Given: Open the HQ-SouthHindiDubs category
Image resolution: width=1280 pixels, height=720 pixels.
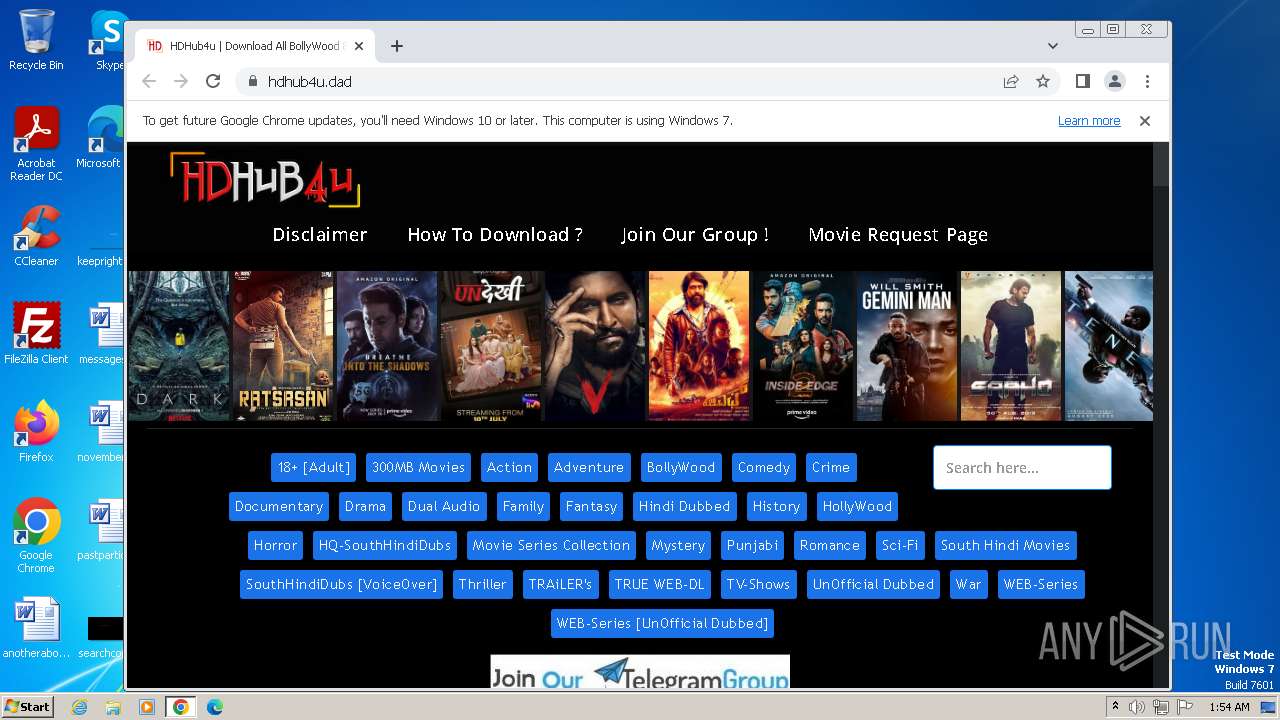Looking at the screenshot, I should tap(385, 545).
